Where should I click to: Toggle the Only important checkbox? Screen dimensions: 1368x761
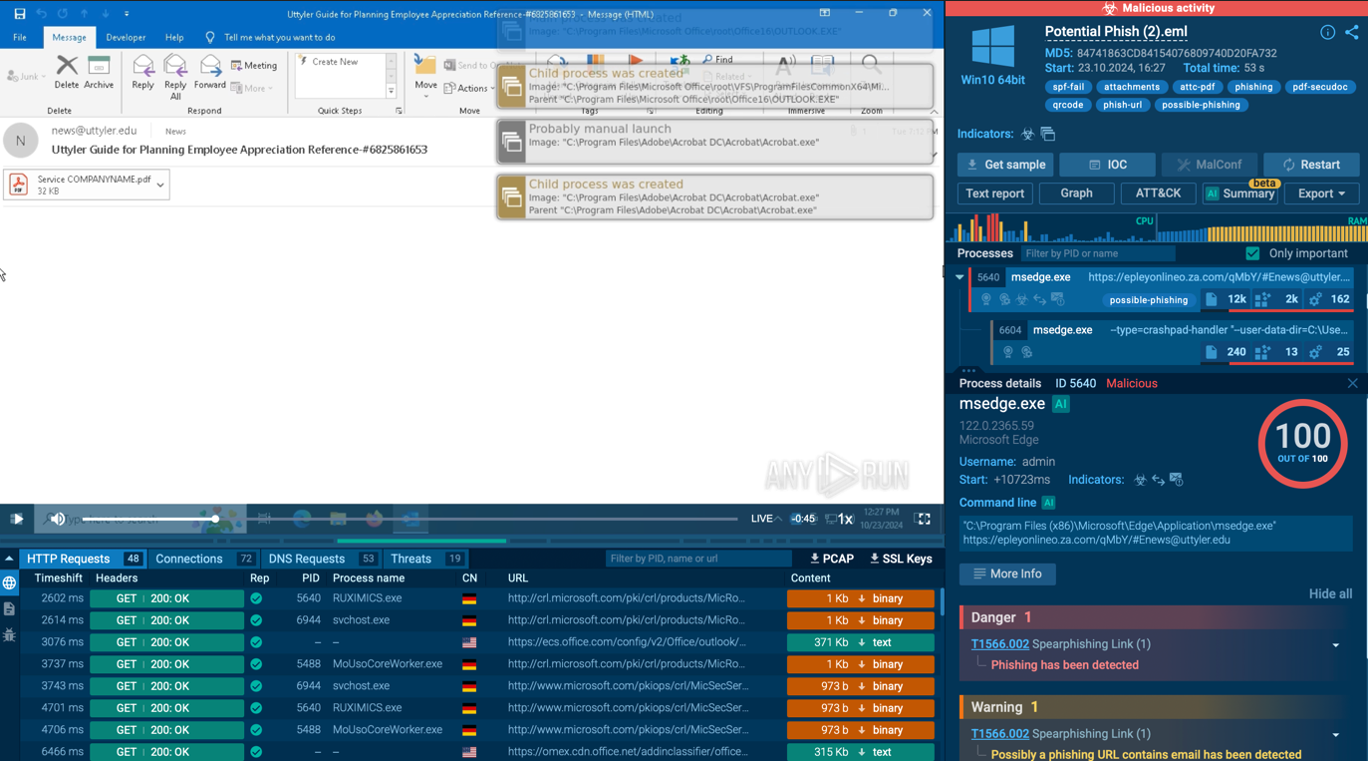click(x=1252, y=253)
